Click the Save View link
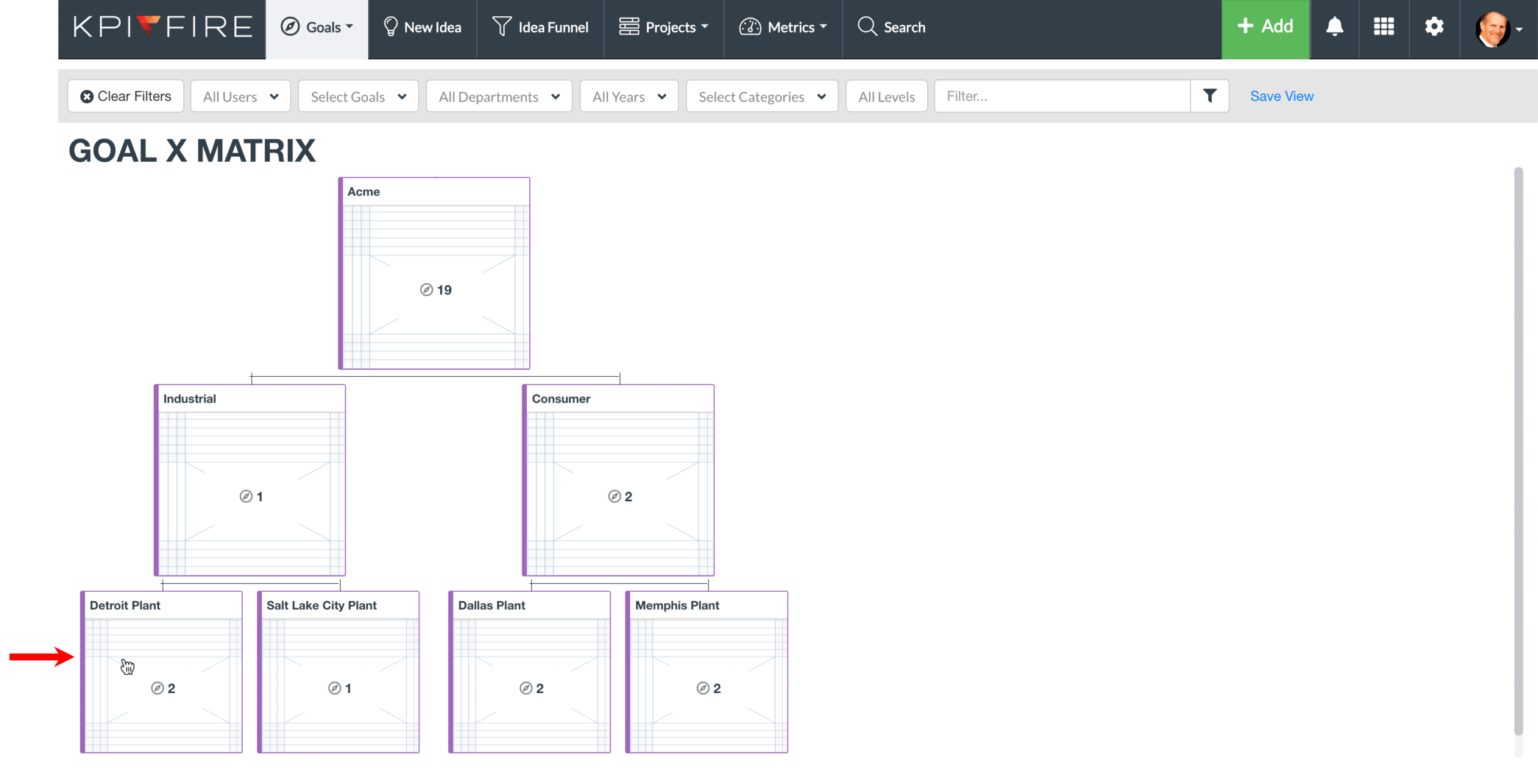This screenshot has height=784, width=1538. tap(1282, 96)
